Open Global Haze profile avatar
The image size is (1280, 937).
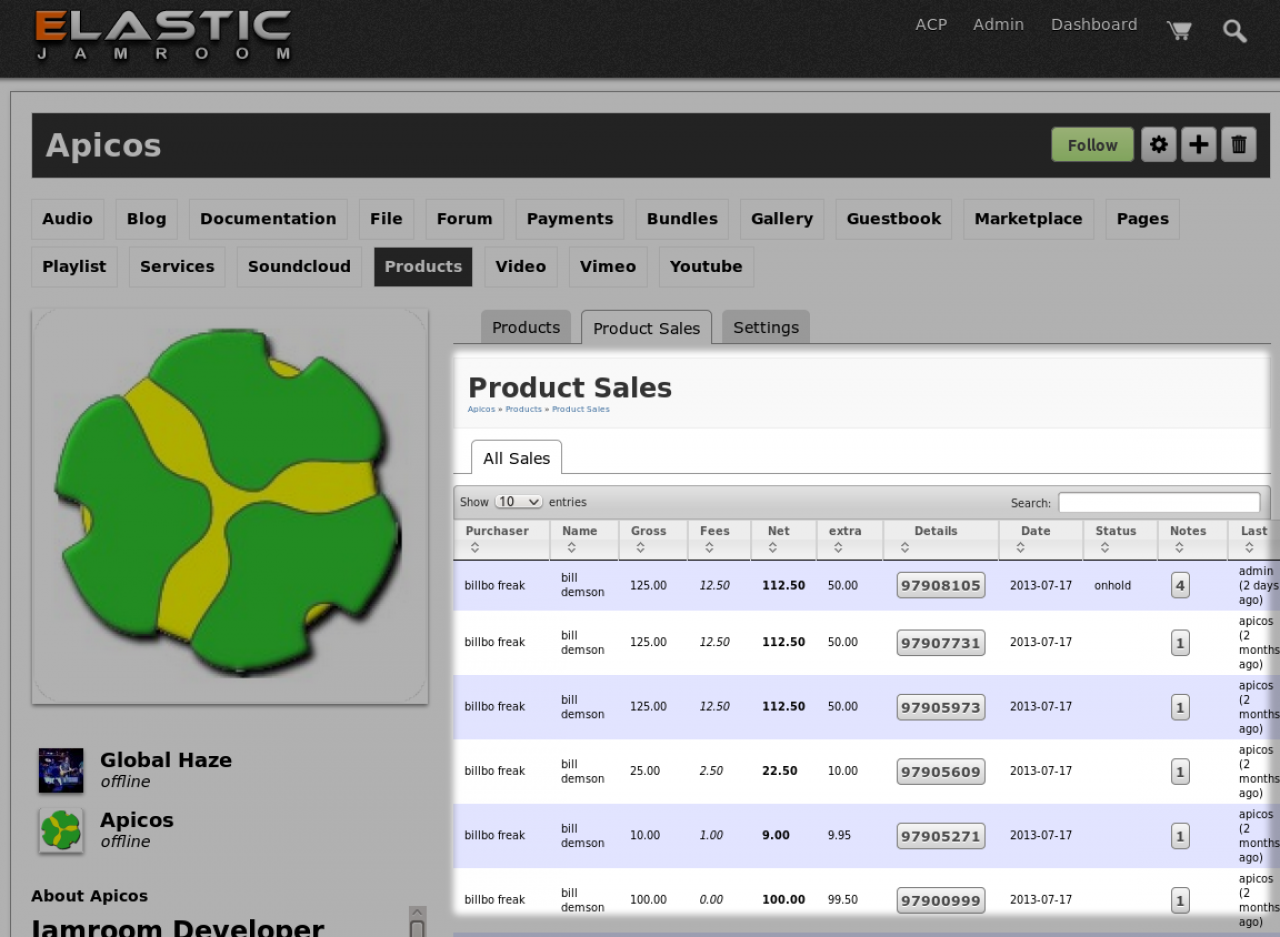[61, 770]
